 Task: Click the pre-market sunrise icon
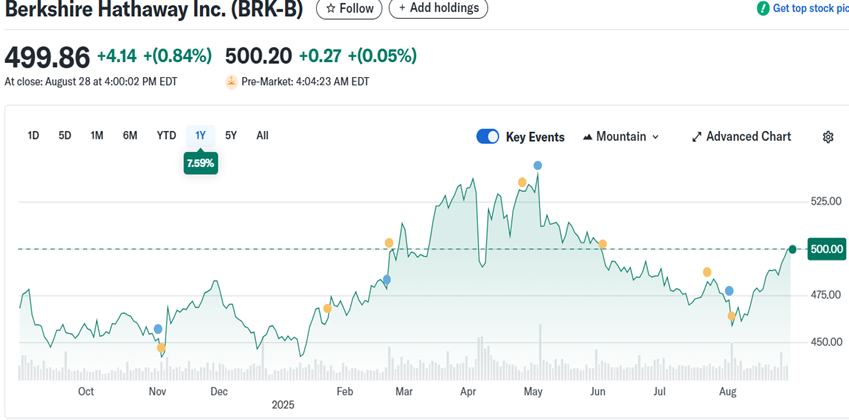click(231, 82)
